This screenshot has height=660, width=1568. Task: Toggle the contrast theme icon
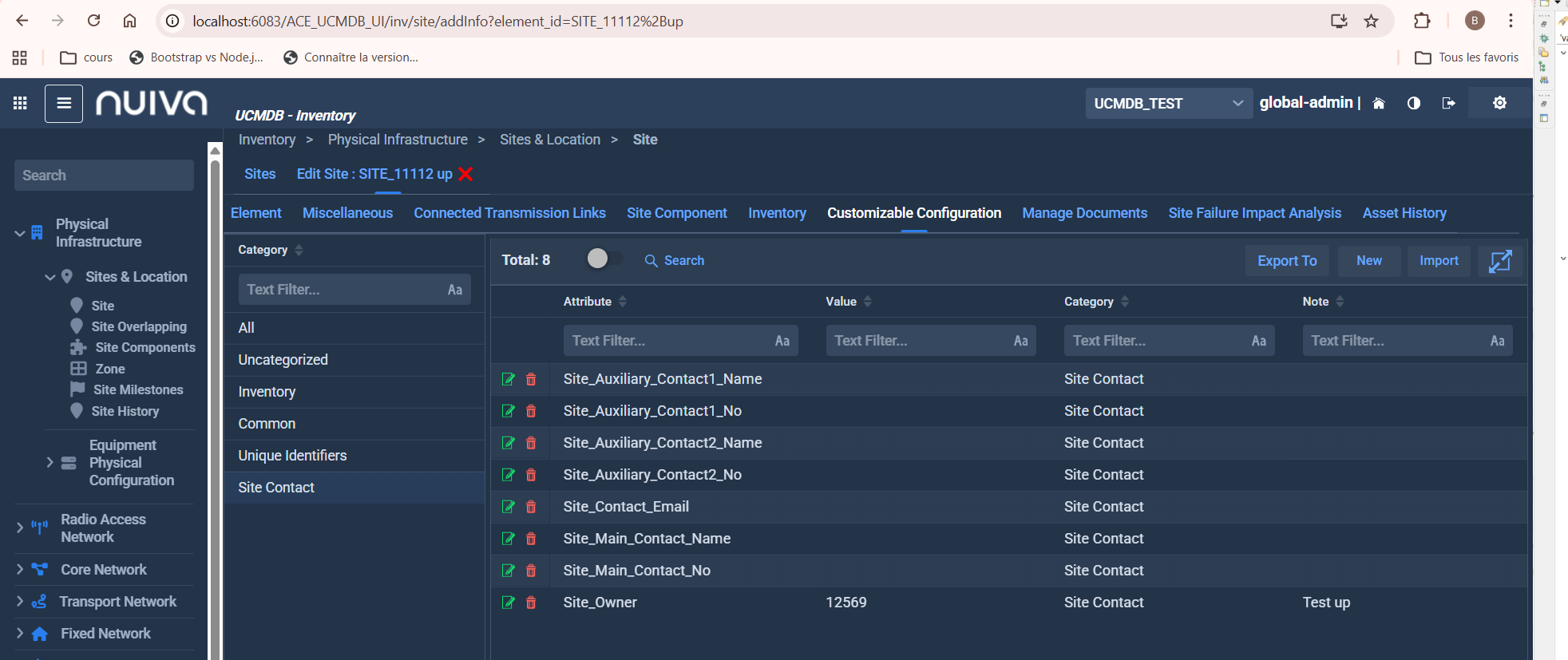[x=1413, y=103]
